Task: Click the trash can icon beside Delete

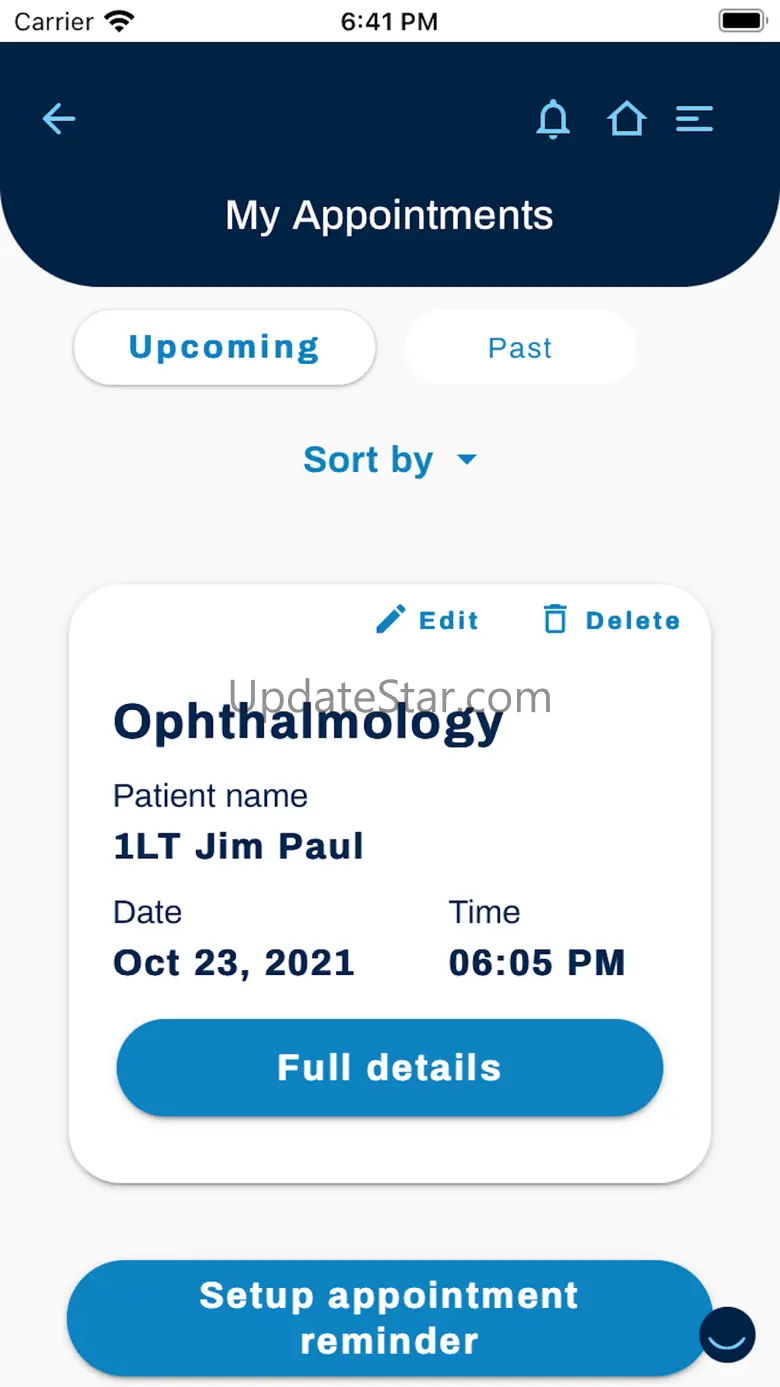Action: click(554, 620)
